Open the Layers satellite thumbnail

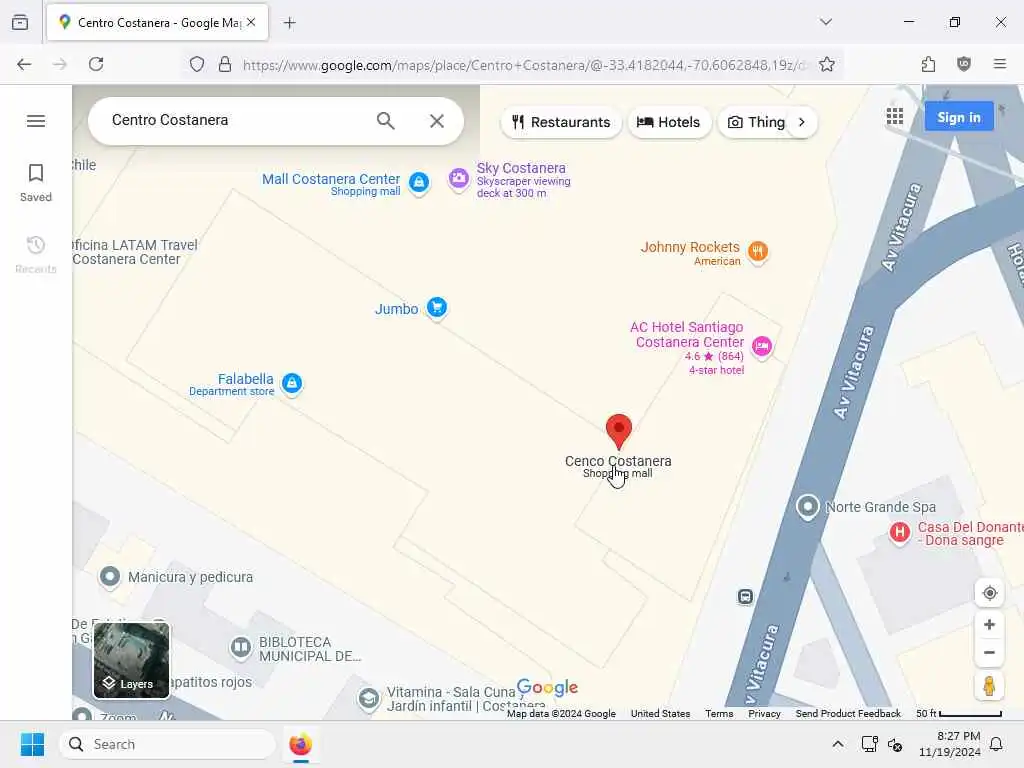click(131, 660)
